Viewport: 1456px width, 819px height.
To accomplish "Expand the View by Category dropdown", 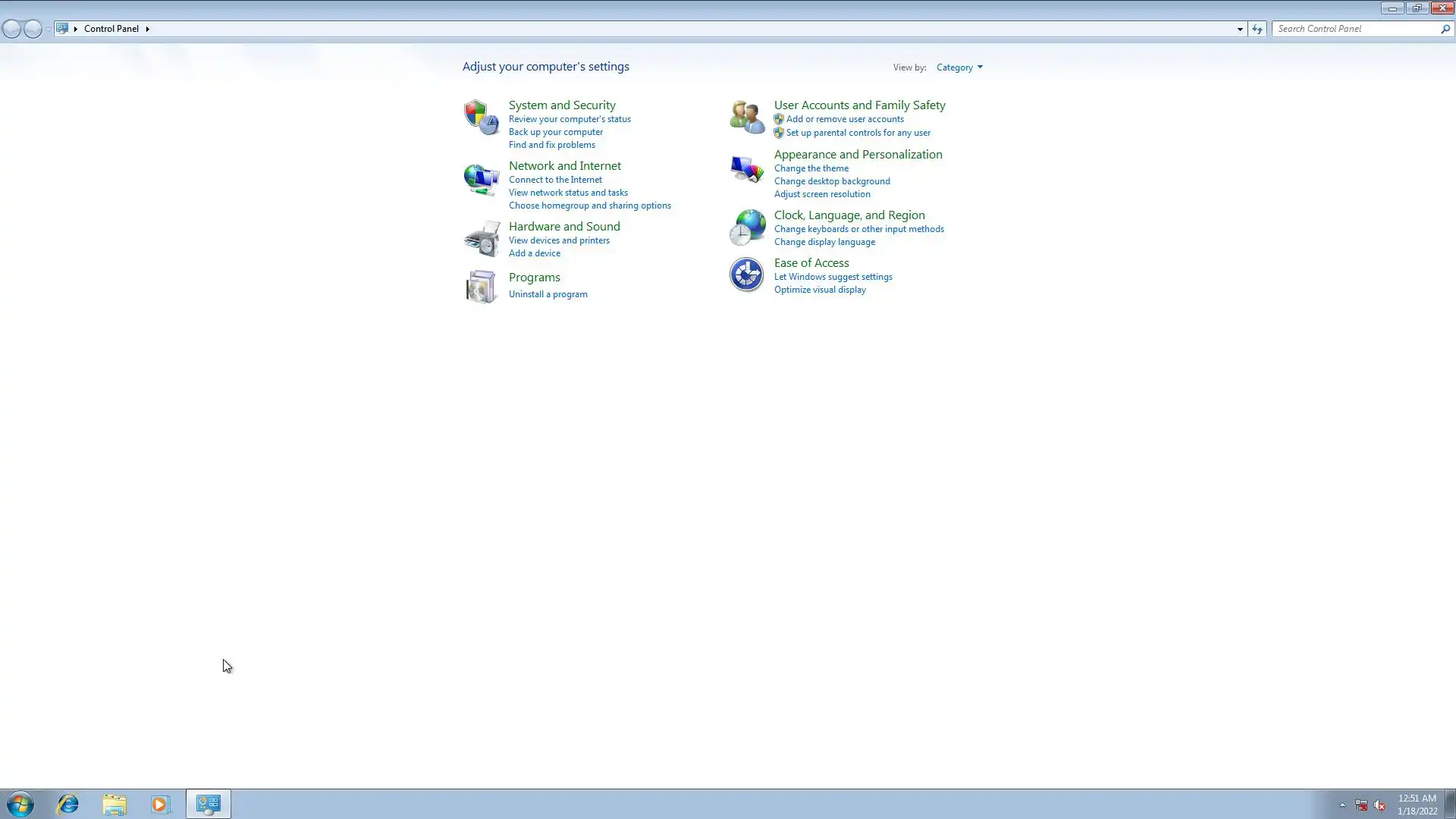I will tap(959, 67).
